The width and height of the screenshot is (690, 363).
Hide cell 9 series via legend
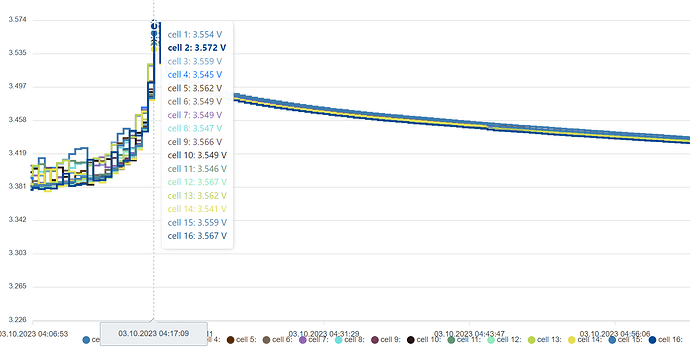click(385, 340)
